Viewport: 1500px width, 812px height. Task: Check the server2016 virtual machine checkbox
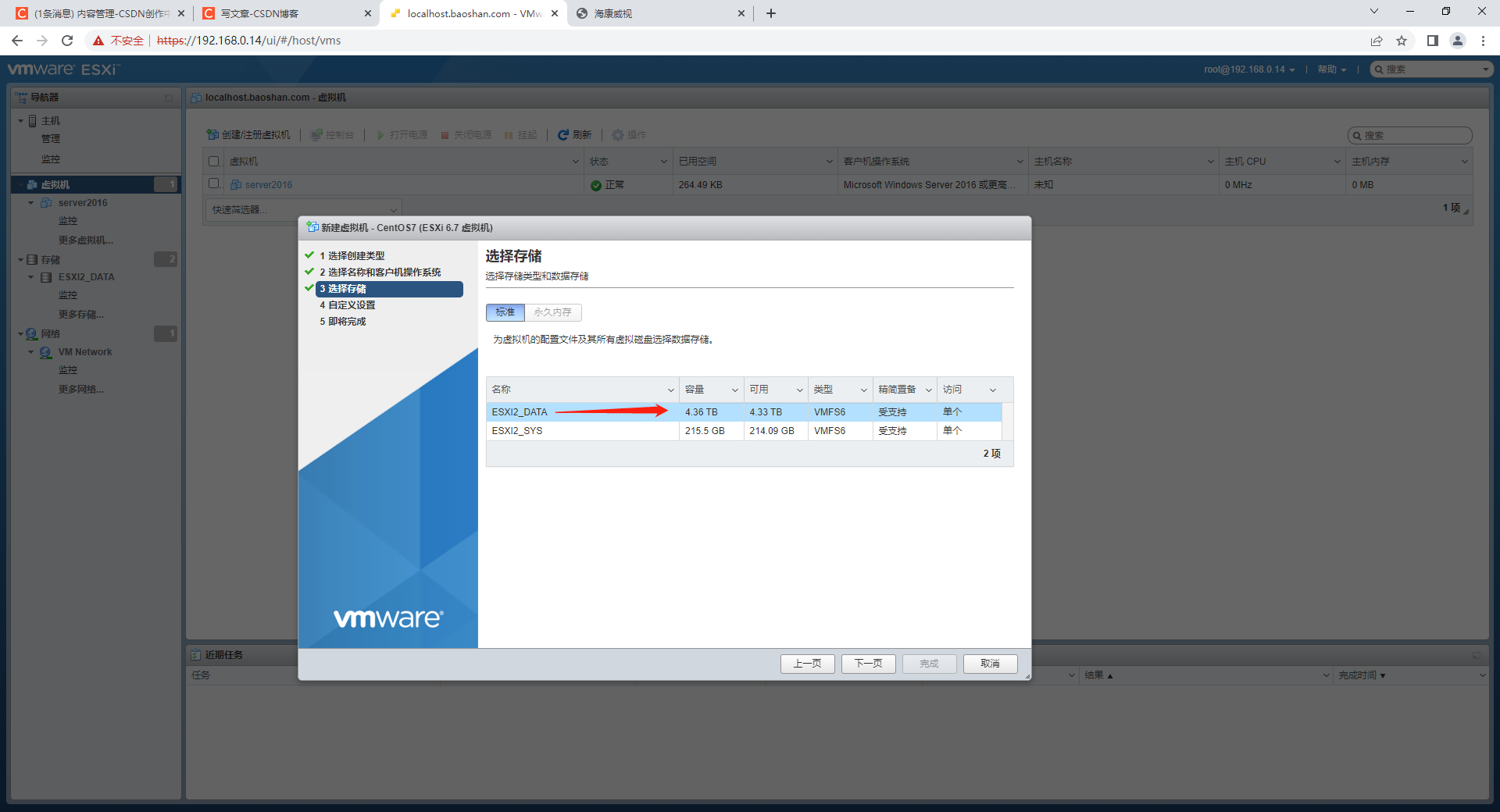point(214,184)
